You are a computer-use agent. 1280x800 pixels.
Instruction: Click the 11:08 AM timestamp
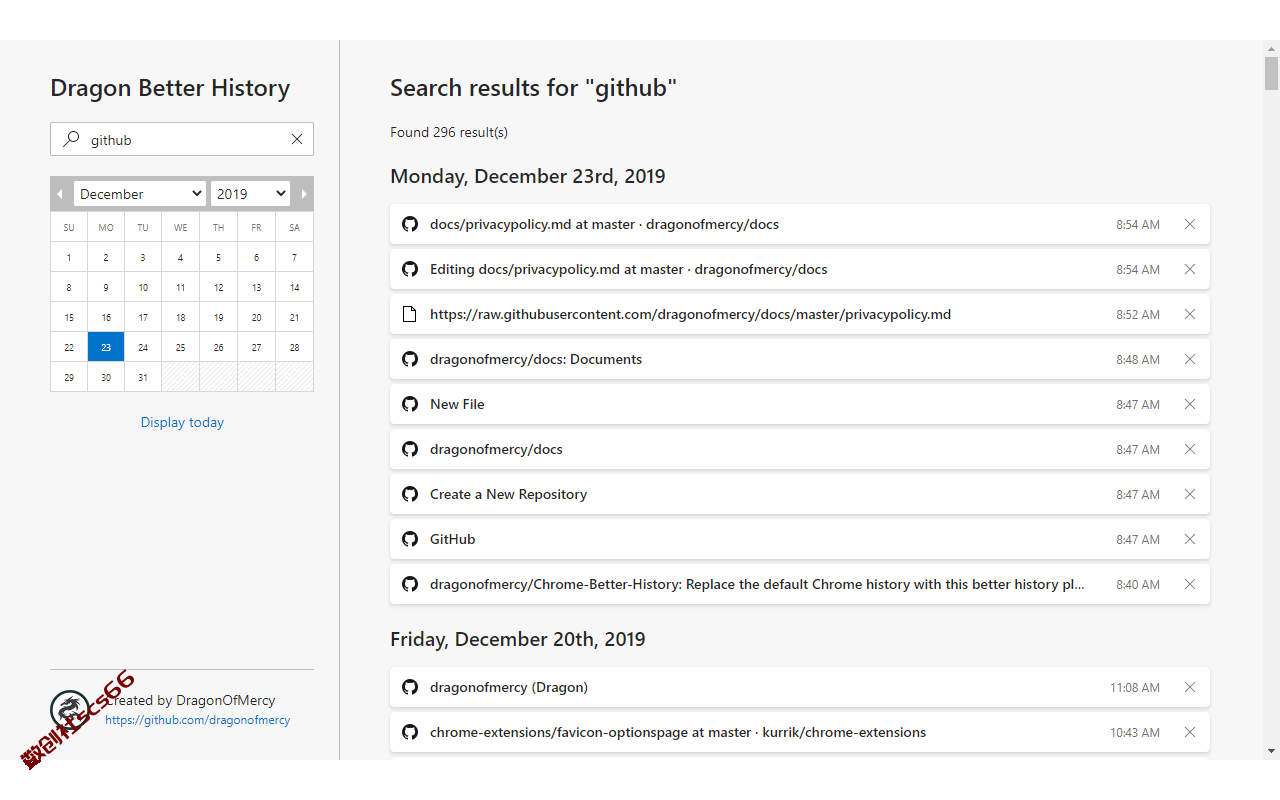pos(1135,687)
